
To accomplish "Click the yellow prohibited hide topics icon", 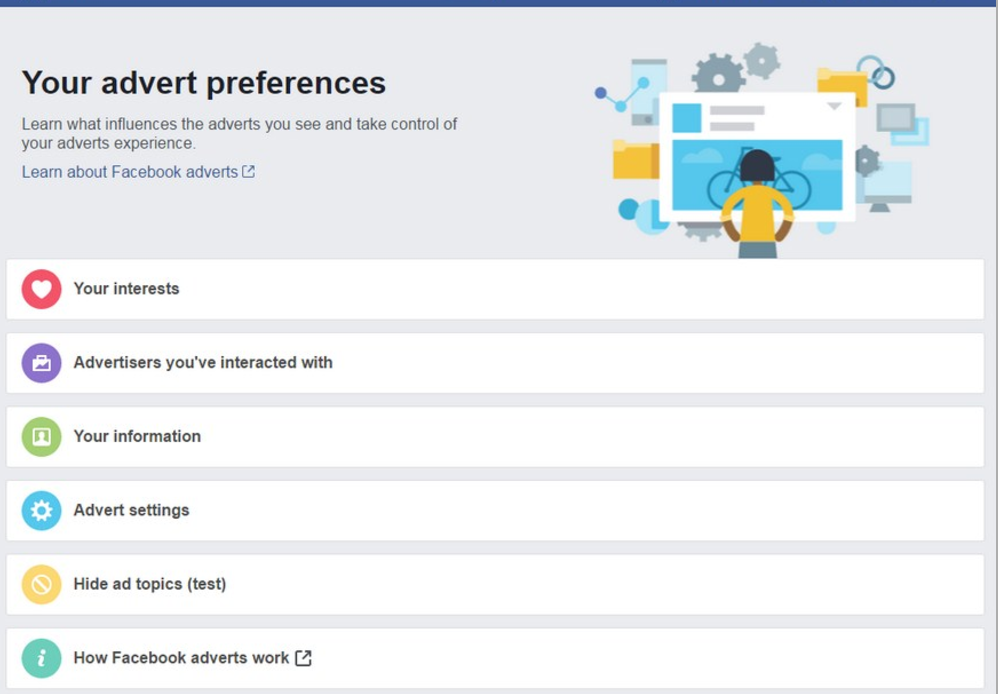I will click(x=41, y=584).
